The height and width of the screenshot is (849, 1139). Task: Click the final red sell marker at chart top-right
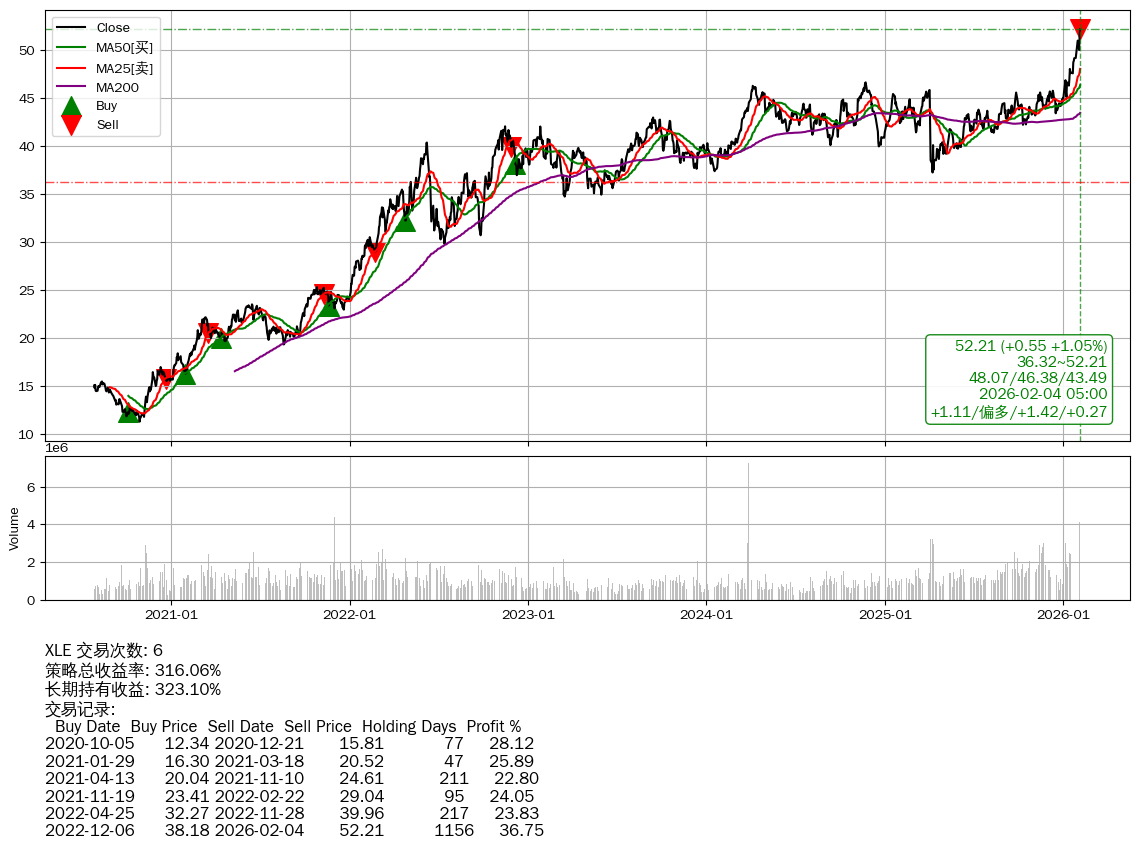(1080, 30)
